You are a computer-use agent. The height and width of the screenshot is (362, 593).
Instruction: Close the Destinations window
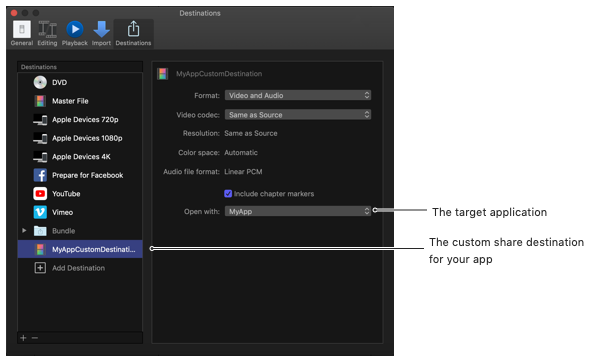14,13
